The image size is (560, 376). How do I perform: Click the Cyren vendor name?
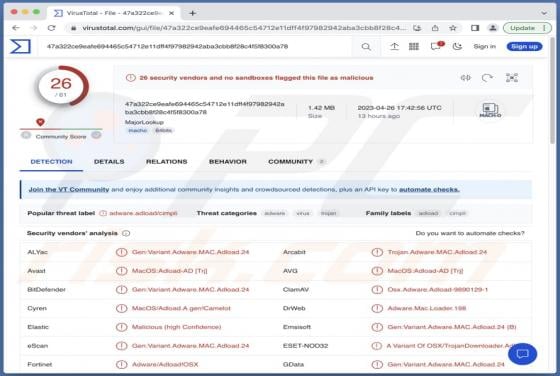pyautogui.click(x=37, y=308)
